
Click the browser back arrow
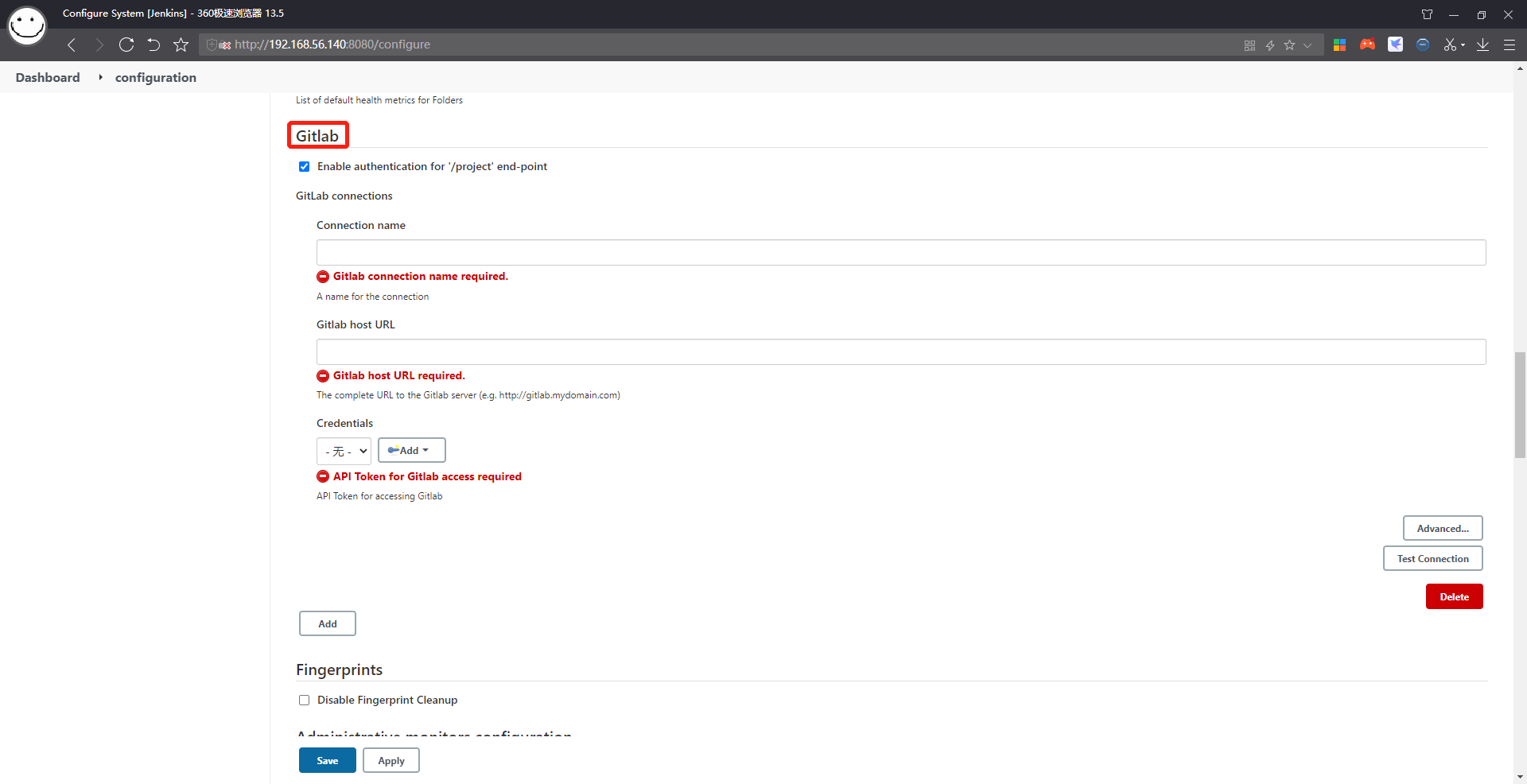[x=72, y=45]
